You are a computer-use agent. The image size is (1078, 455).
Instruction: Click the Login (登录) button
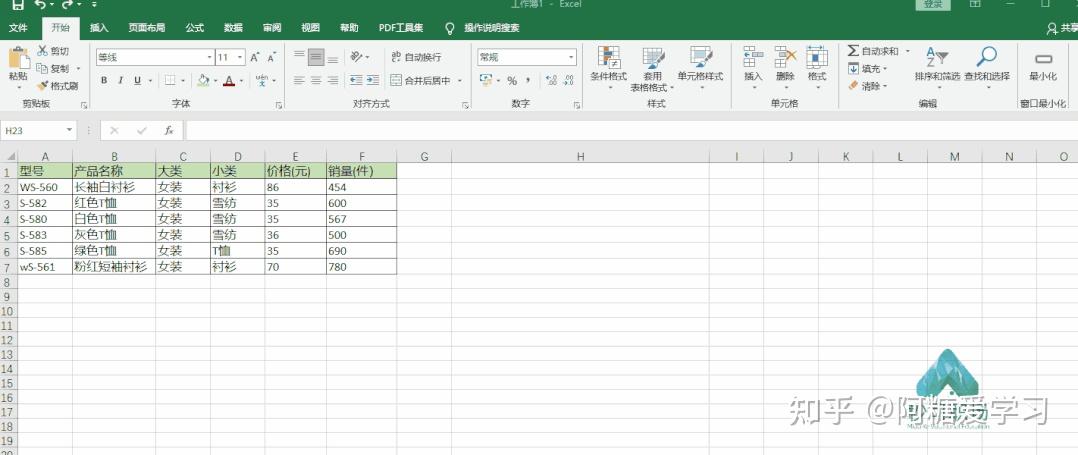[933, 4]
